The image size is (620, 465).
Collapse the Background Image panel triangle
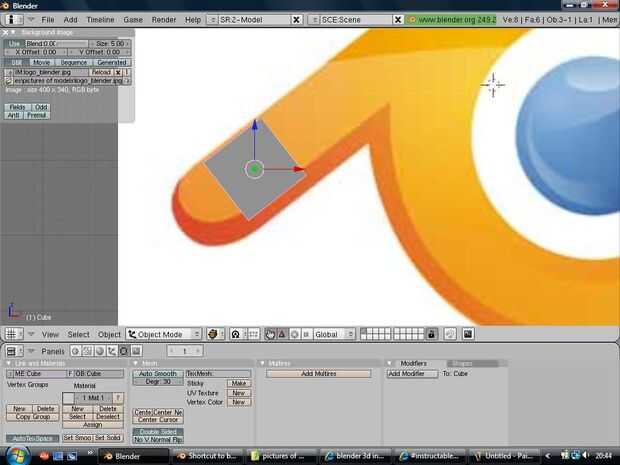click(13, 32)
